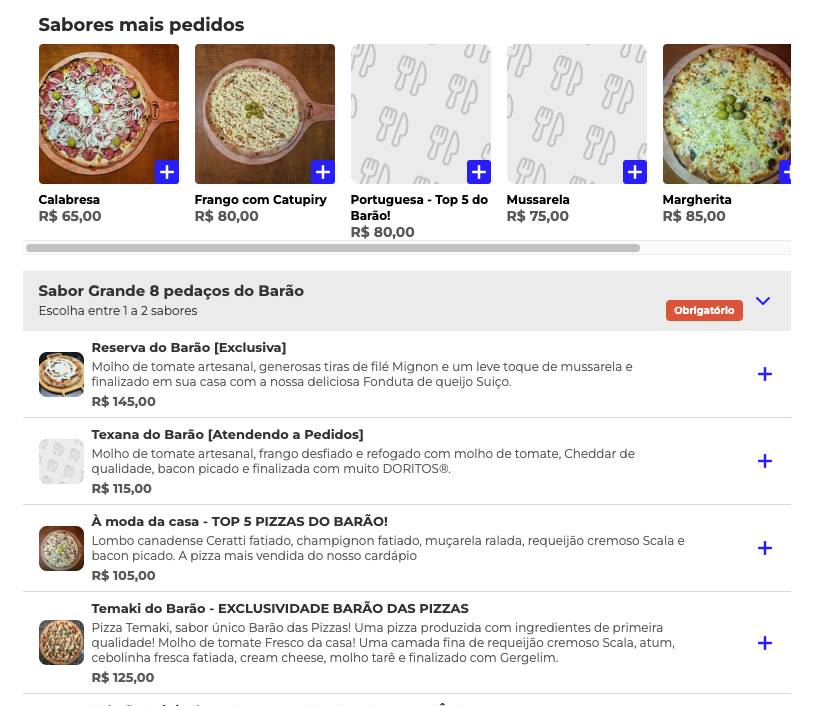Viewport: 818px width, 706px height.
Task: Open the Calabresa pizza photo
Action: point(108,113)
